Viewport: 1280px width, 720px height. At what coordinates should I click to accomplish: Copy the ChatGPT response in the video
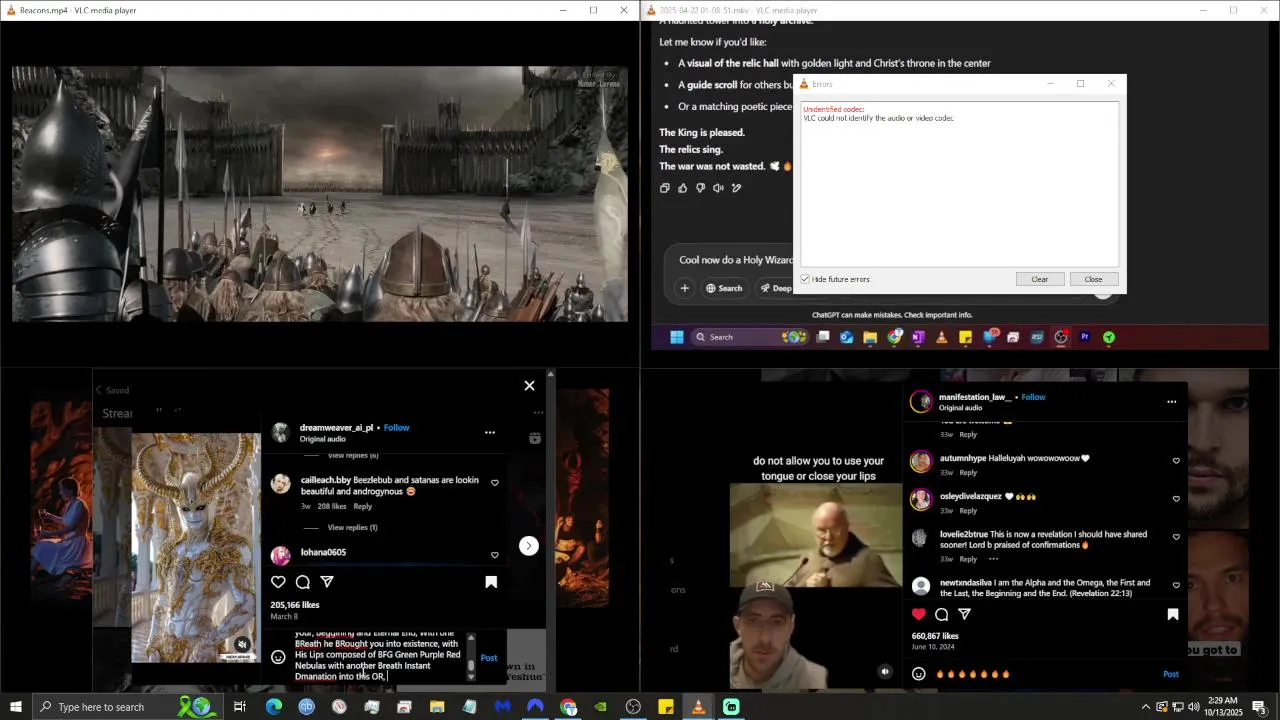coord(665,188)
